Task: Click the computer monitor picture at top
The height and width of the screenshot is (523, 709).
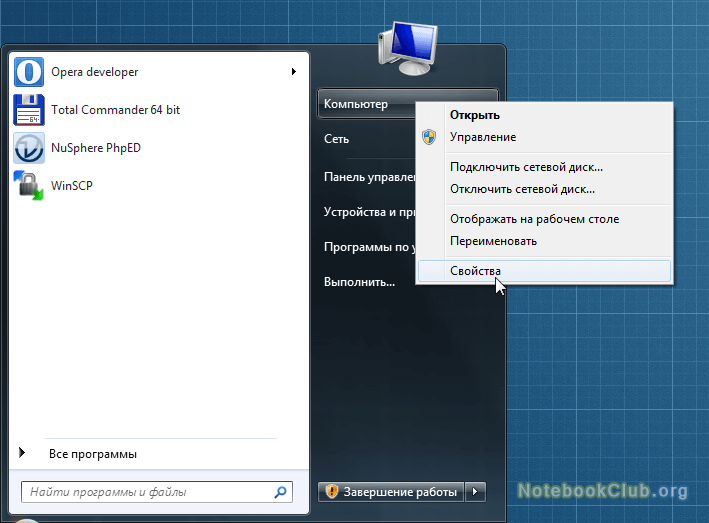Action: coord(408,48)
